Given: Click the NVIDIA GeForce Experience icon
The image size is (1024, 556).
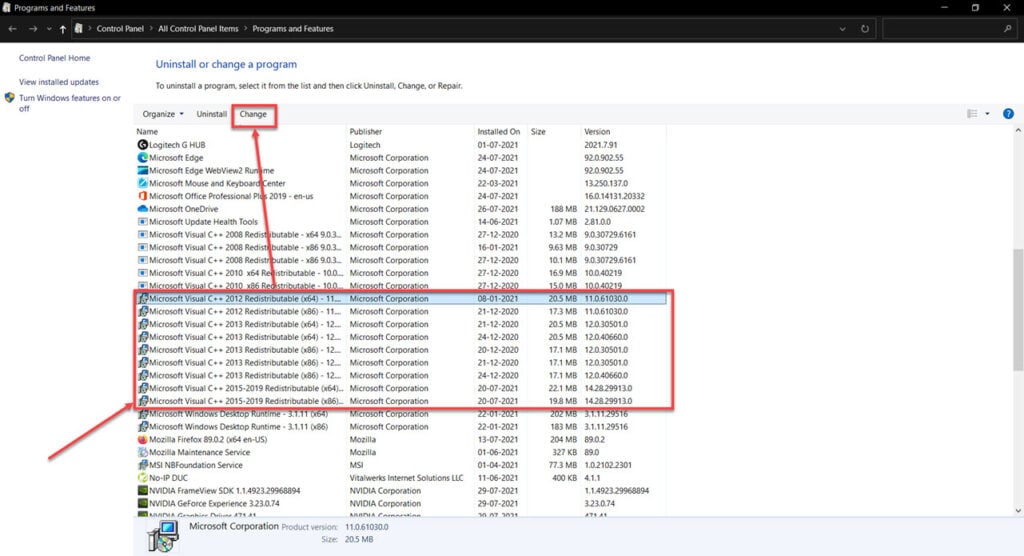Looking at the screenshot, I should coord(142,504).
